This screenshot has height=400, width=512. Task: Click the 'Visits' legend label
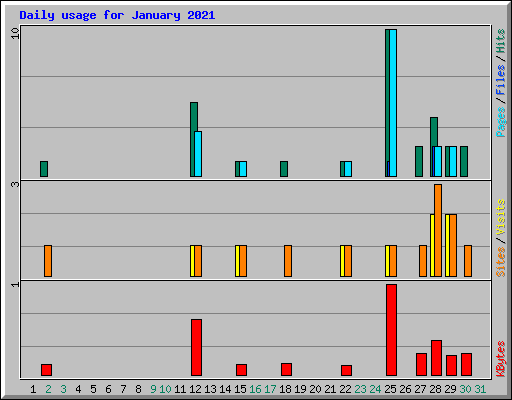500,218
